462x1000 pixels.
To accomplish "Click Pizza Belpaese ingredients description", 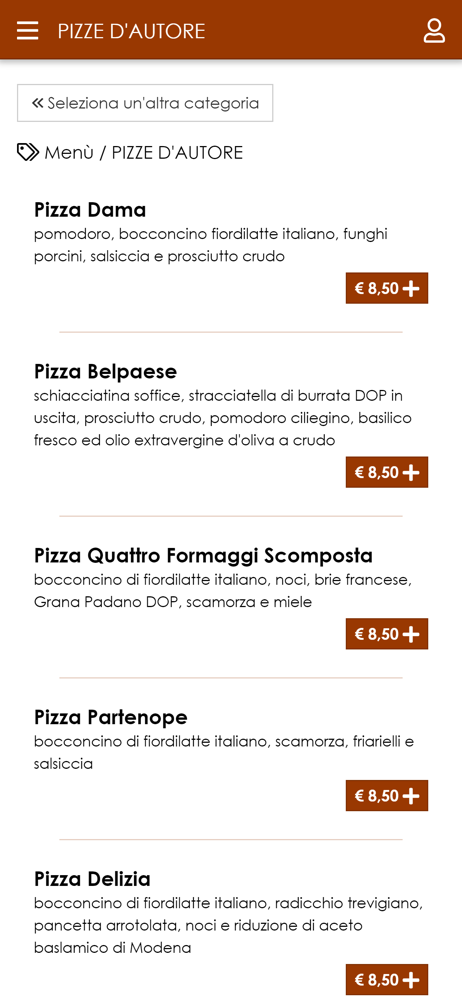I will [223, 418].
